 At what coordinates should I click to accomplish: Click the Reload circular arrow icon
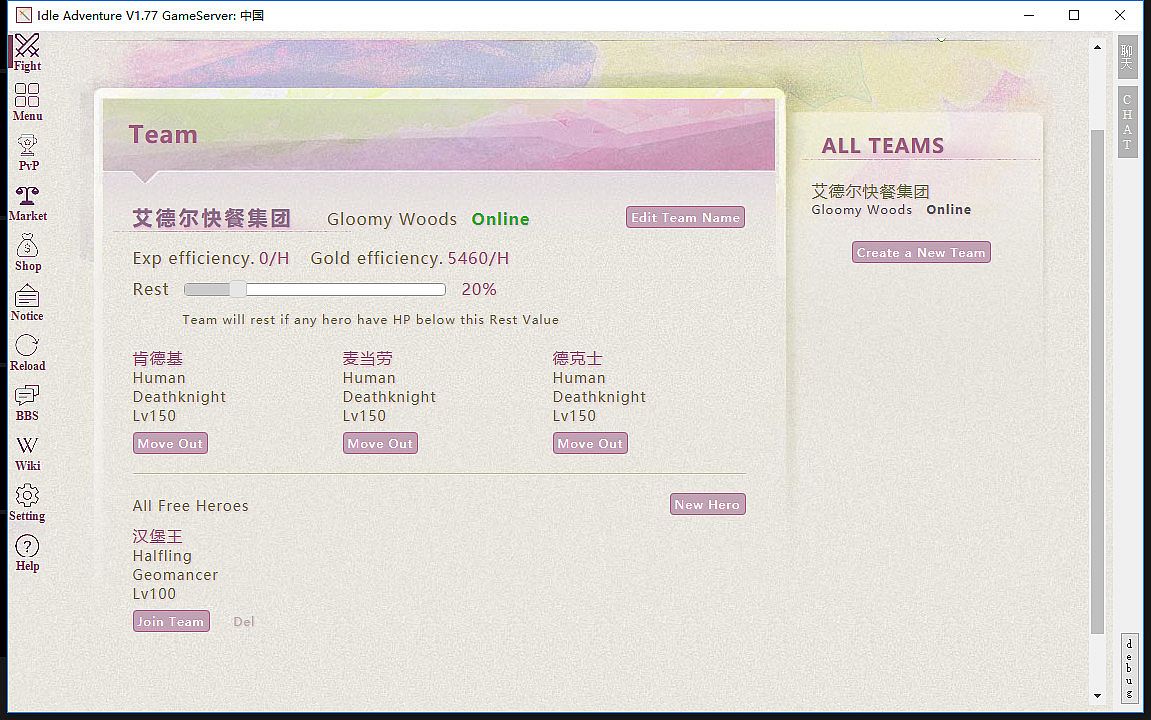tap(27, 353)
